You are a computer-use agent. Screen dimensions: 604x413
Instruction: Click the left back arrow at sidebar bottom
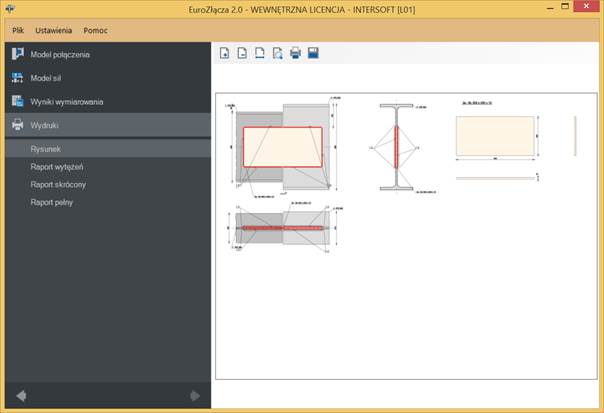click(x=21, y=396)
